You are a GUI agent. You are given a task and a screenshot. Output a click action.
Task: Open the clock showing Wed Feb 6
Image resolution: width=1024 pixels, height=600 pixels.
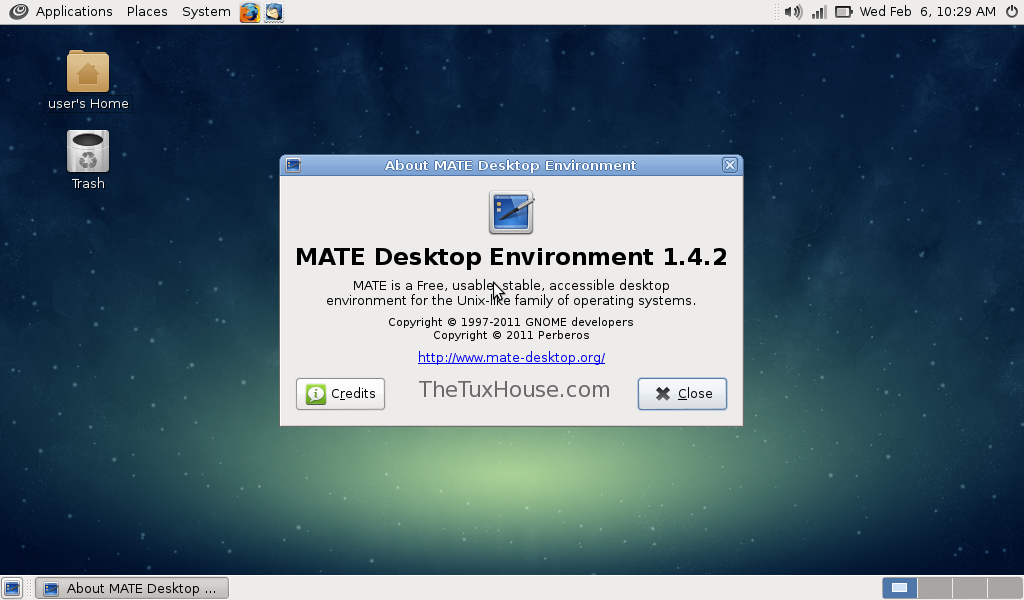tap(927, 12)
